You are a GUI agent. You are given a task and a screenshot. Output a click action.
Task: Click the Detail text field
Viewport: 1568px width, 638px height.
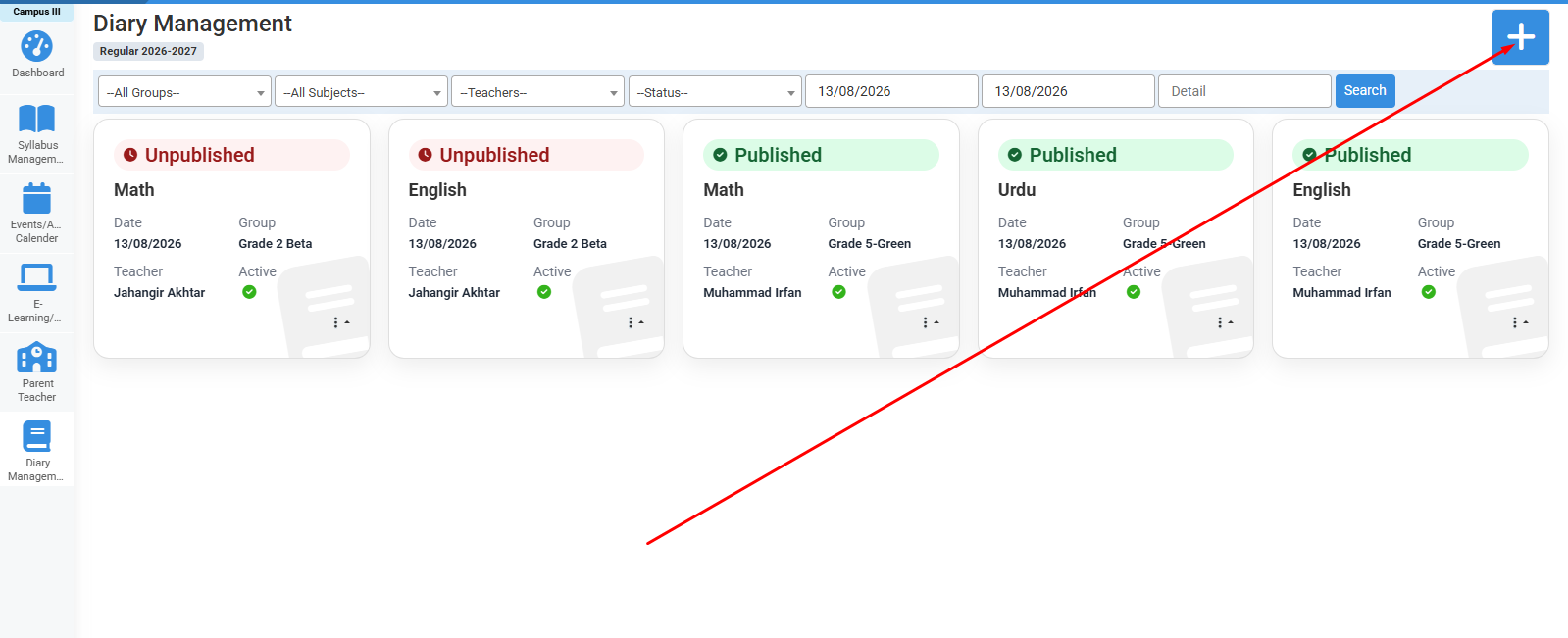click(1244, 91)
